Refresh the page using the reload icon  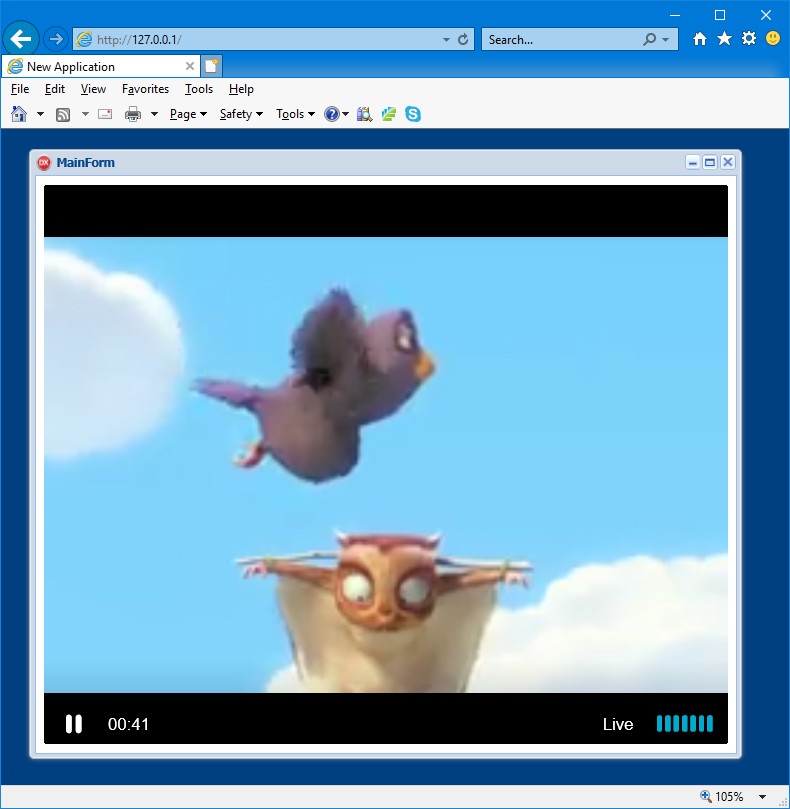pos(463,39)
